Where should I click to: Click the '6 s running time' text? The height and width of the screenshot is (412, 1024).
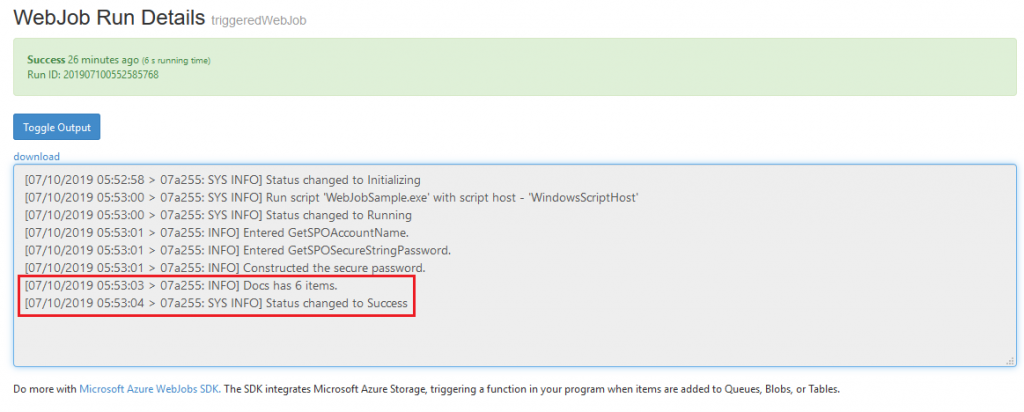[175, 61]
